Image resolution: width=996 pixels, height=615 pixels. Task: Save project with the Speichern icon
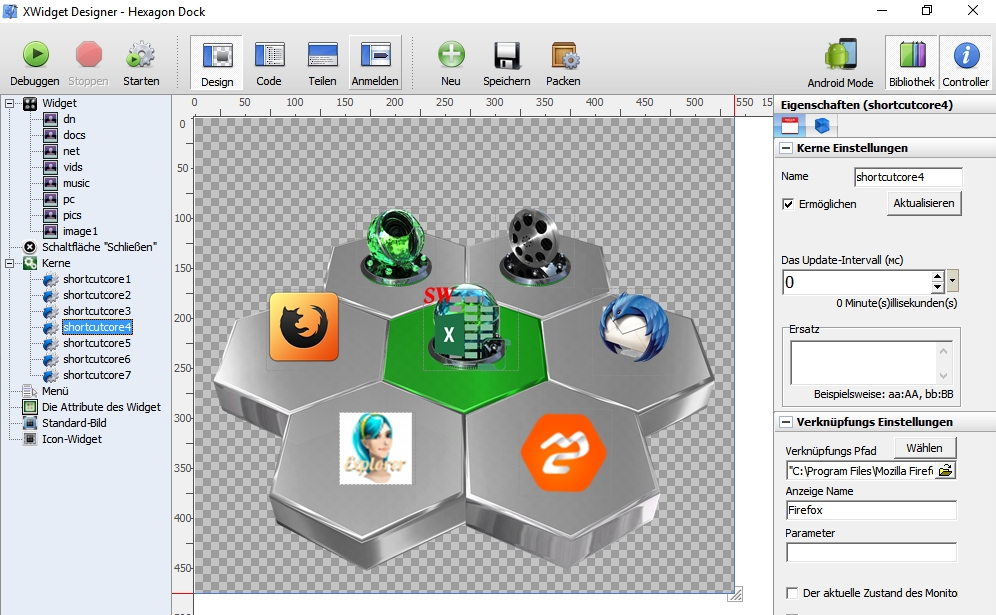coord(506,55)
